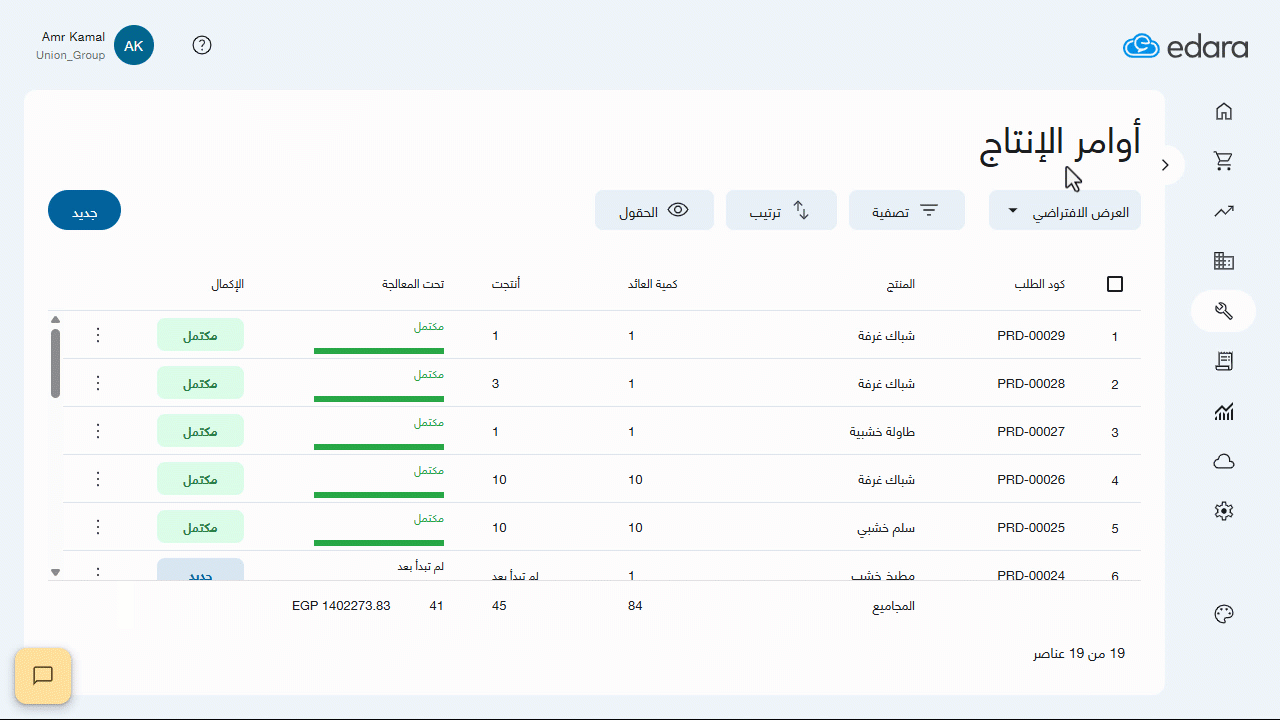The width and height of the screenshot is (1280, 720).
Task: Click the product name طاولة خشبية
Action: pyautogui.click(x=883, y=432)
